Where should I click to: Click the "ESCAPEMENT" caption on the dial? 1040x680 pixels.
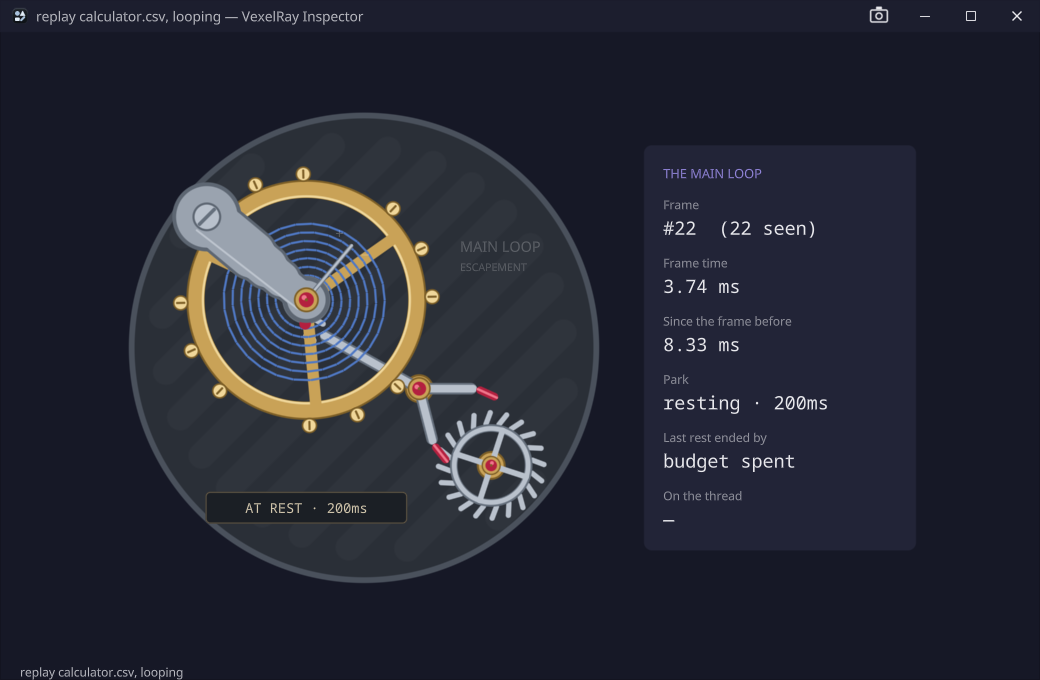click(x=493, y=267)
